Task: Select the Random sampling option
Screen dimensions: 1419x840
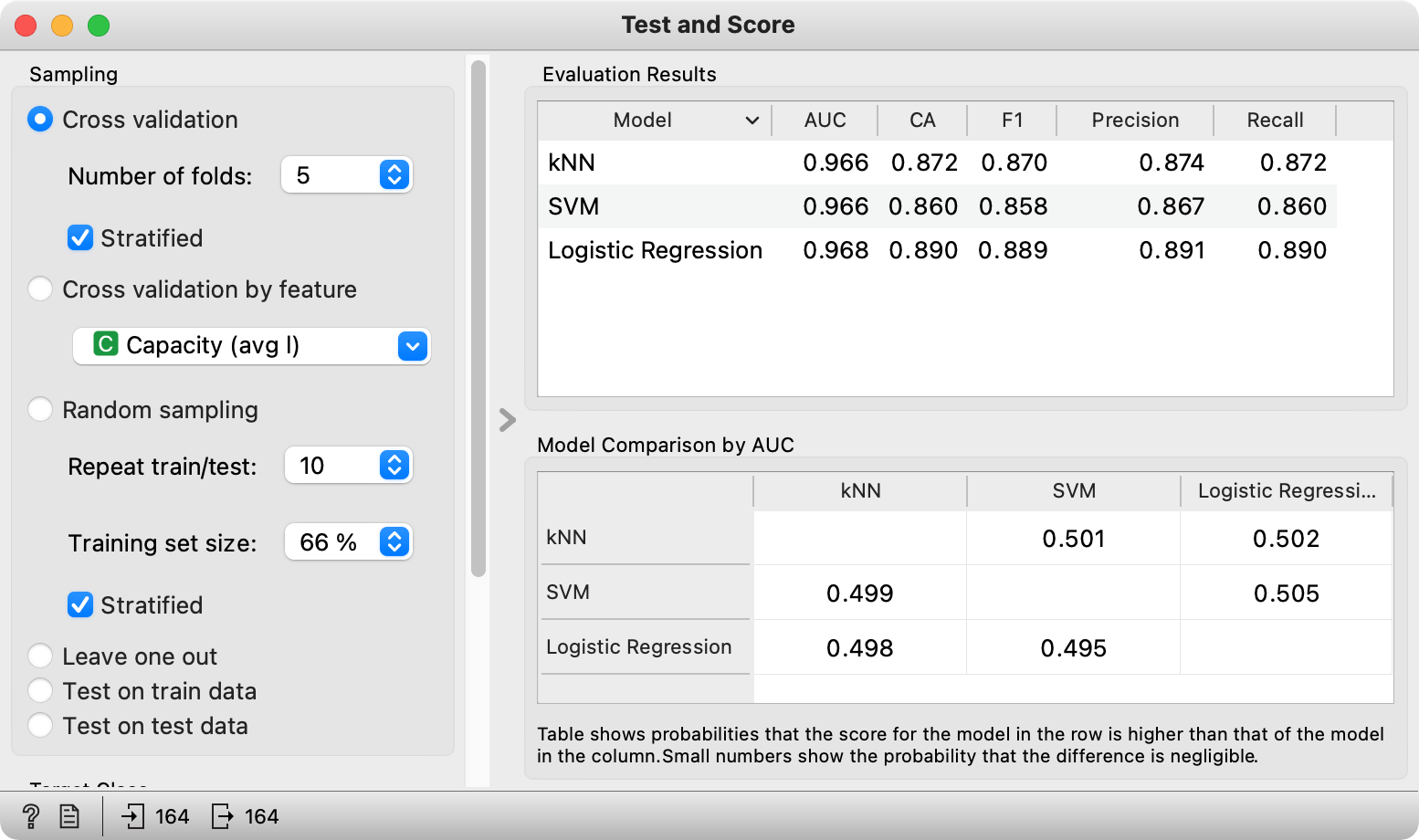Action: [40, 410]
